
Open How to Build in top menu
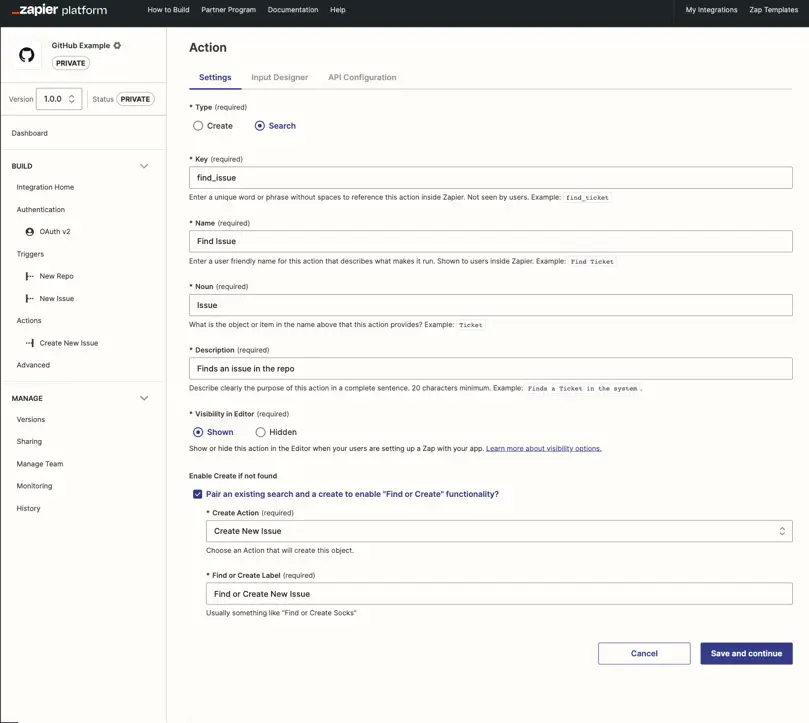pos(168,10)
